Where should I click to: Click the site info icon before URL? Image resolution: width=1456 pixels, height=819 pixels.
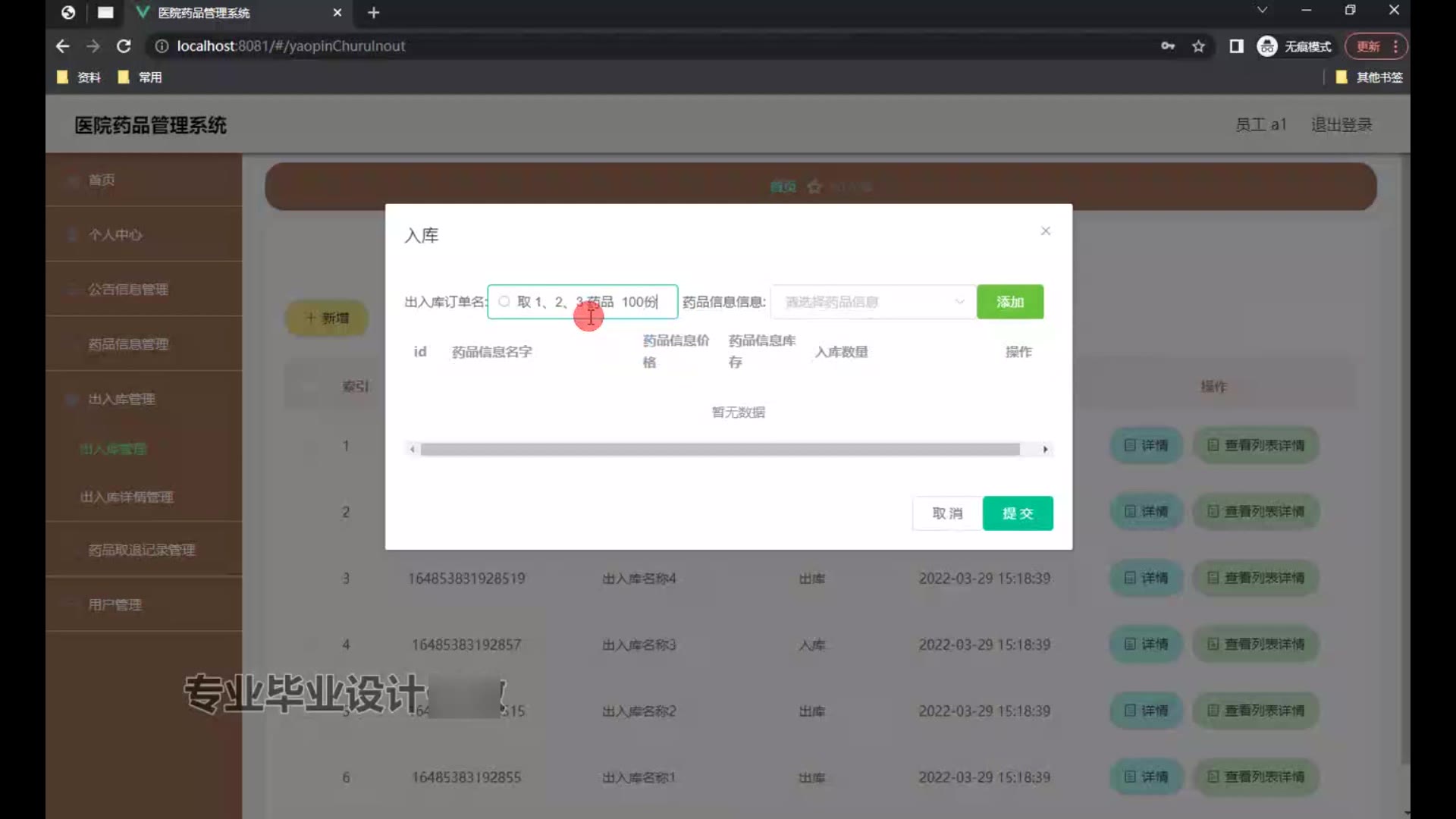coord(162,46)
